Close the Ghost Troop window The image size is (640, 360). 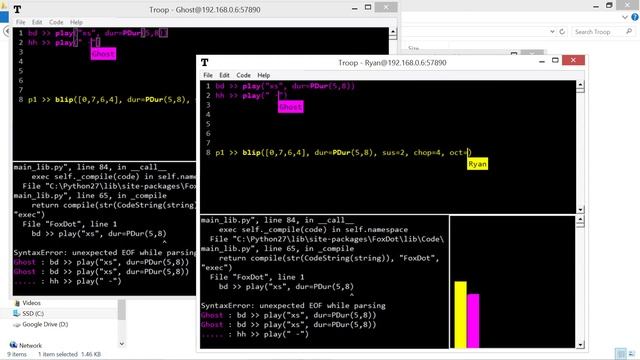pyautogui.click(x=386, y=7)
